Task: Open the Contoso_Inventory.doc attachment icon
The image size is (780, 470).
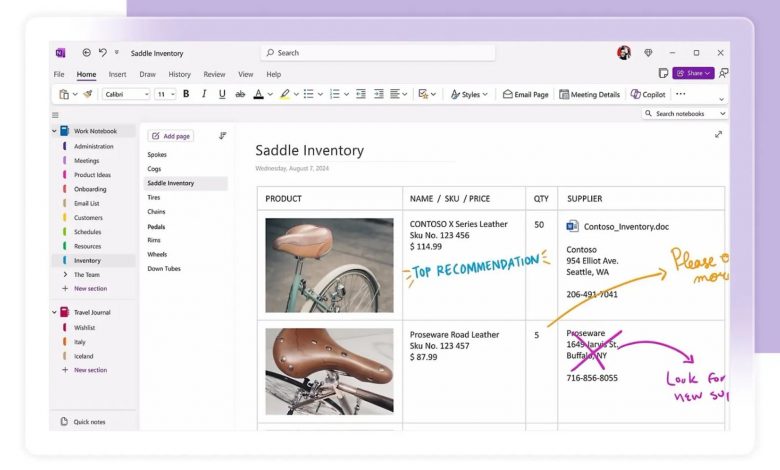Action: pos(573,226)
